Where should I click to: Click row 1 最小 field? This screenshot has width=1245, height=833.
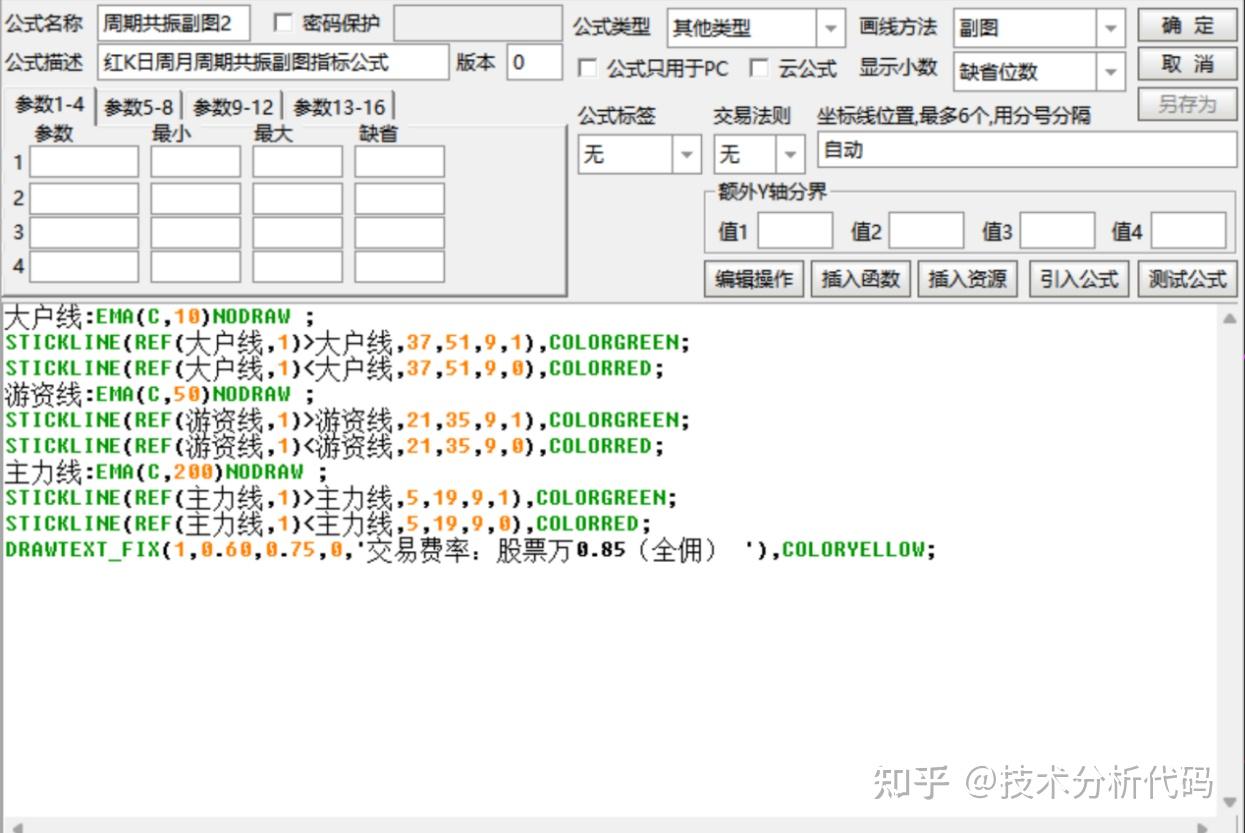tap(196, 162)
